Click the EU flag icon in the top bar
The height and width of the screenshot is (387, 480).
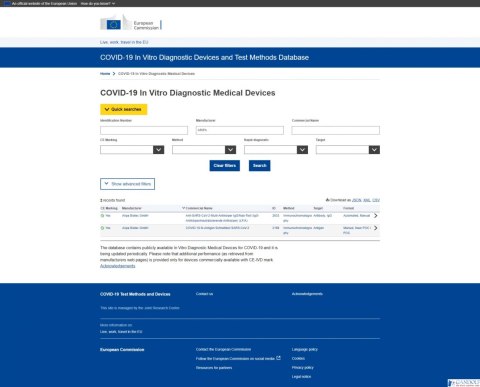pyautogui.click(x=7, y=3)
